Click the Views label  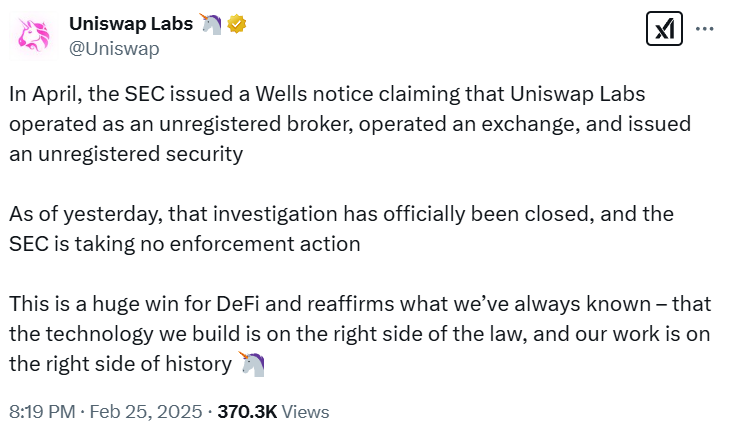pos(305,411)
